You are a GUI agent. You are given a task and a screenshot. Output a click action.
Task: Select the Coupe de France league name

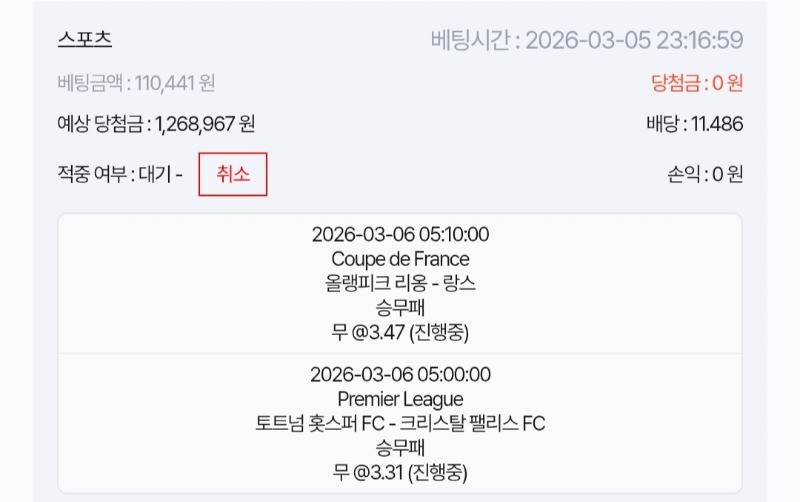(x=400, y=259)
